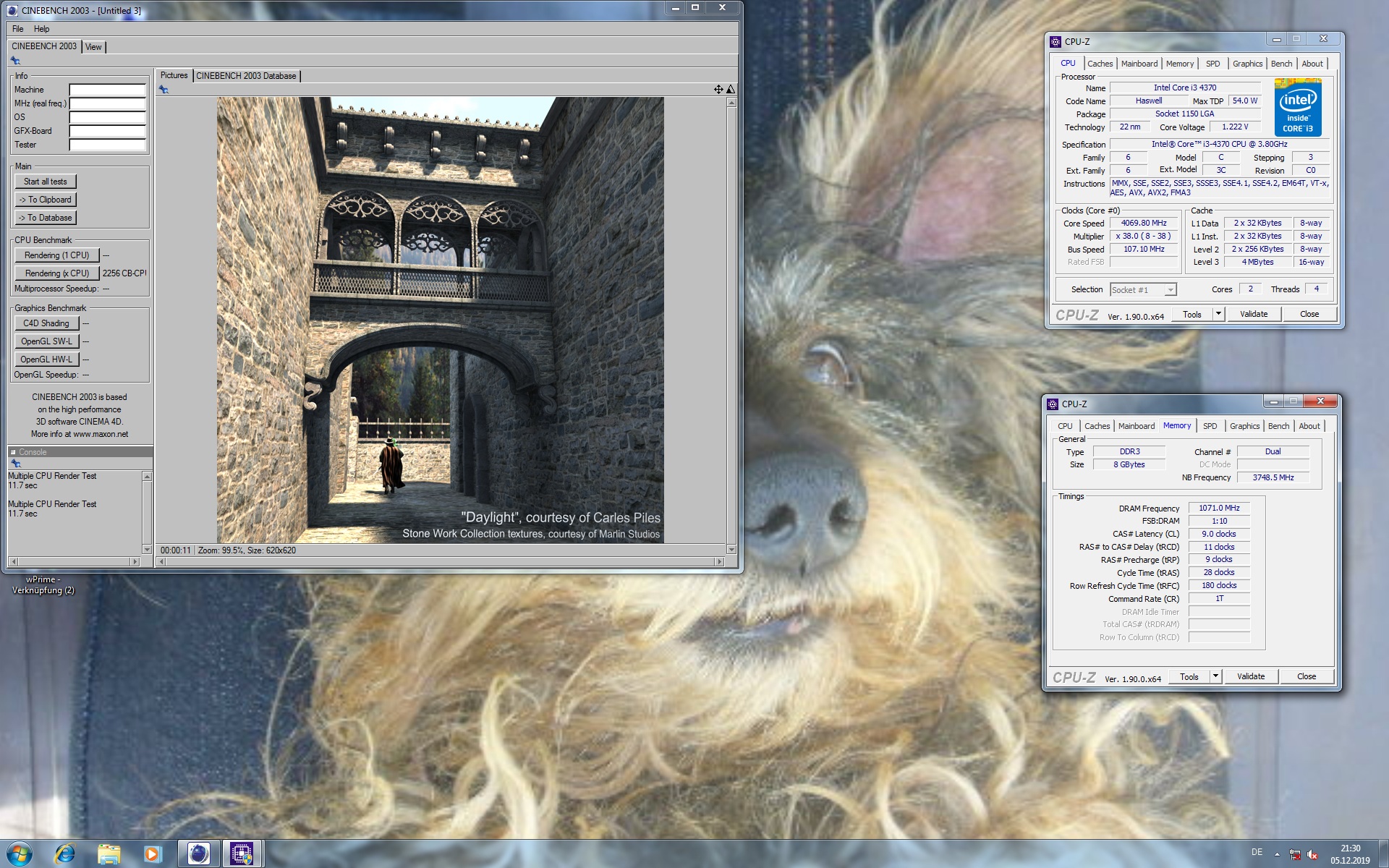Viewport: 1389px width, 868px height.
Task: Click into the GFX-Board input field
Action: pyautogui.click(x=108, y=131)
